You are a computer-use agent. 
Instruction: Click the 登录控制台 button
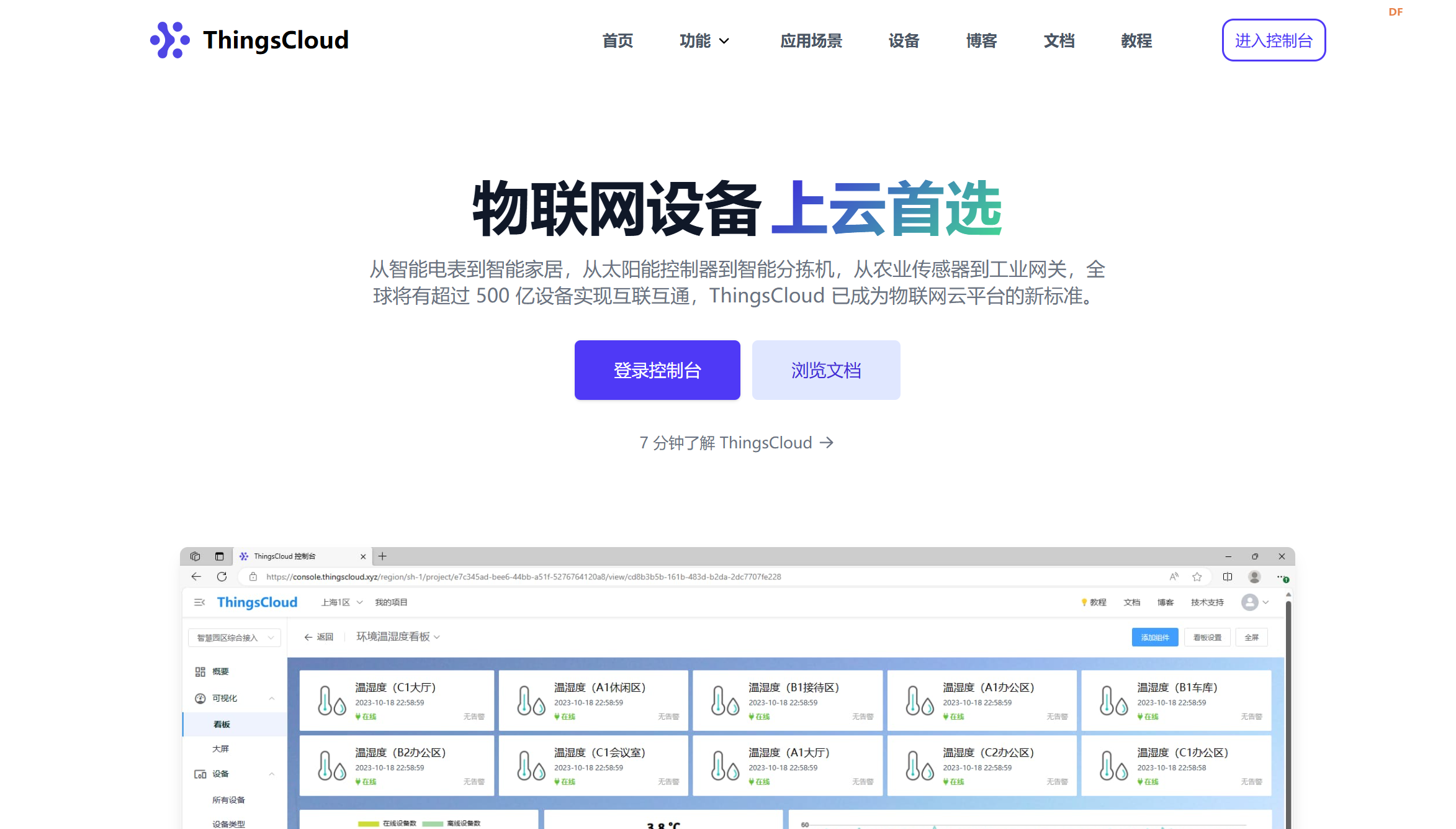[657, 370]
